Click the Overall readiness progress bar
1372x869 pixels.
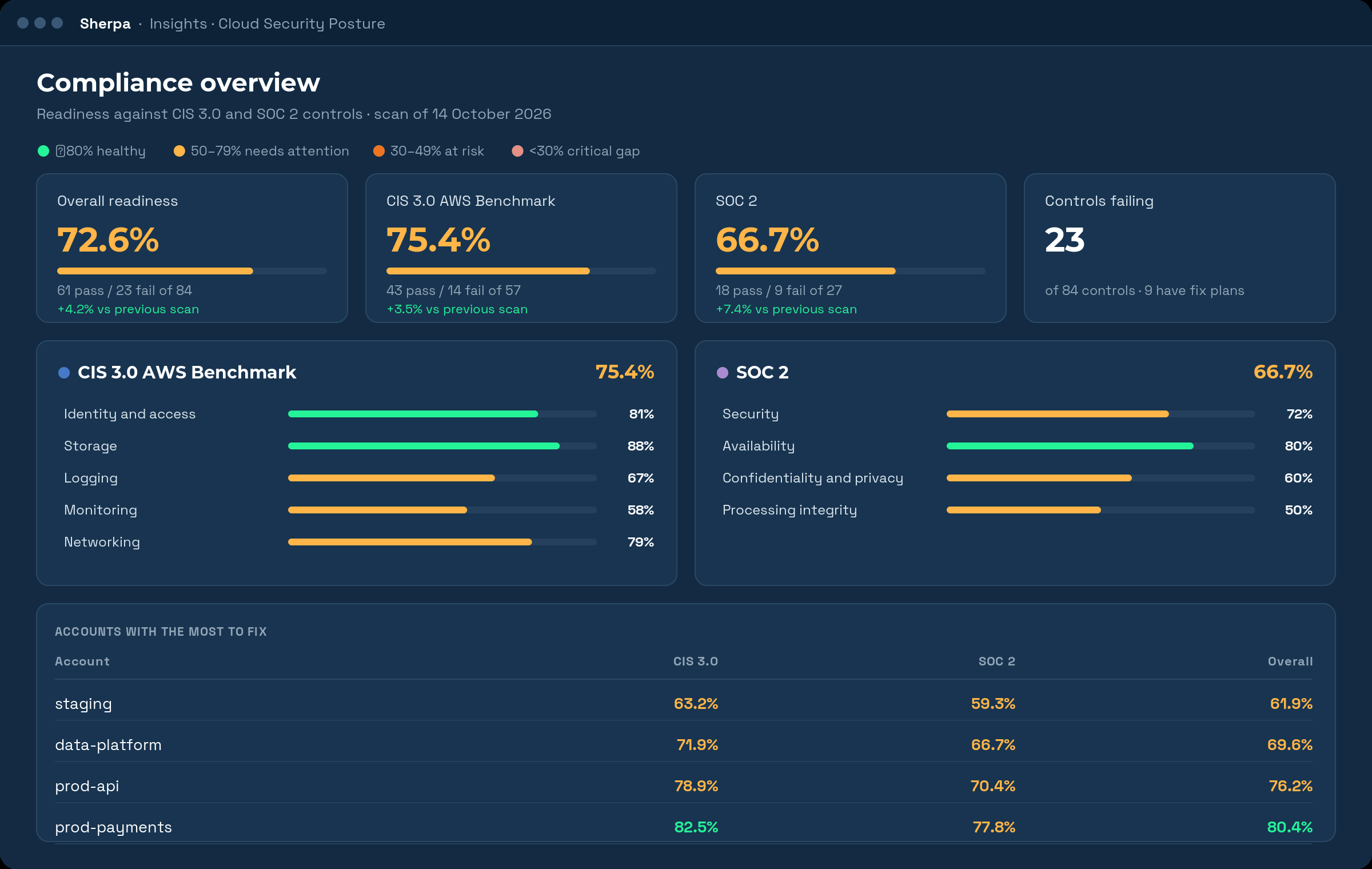tap(192, 271)
